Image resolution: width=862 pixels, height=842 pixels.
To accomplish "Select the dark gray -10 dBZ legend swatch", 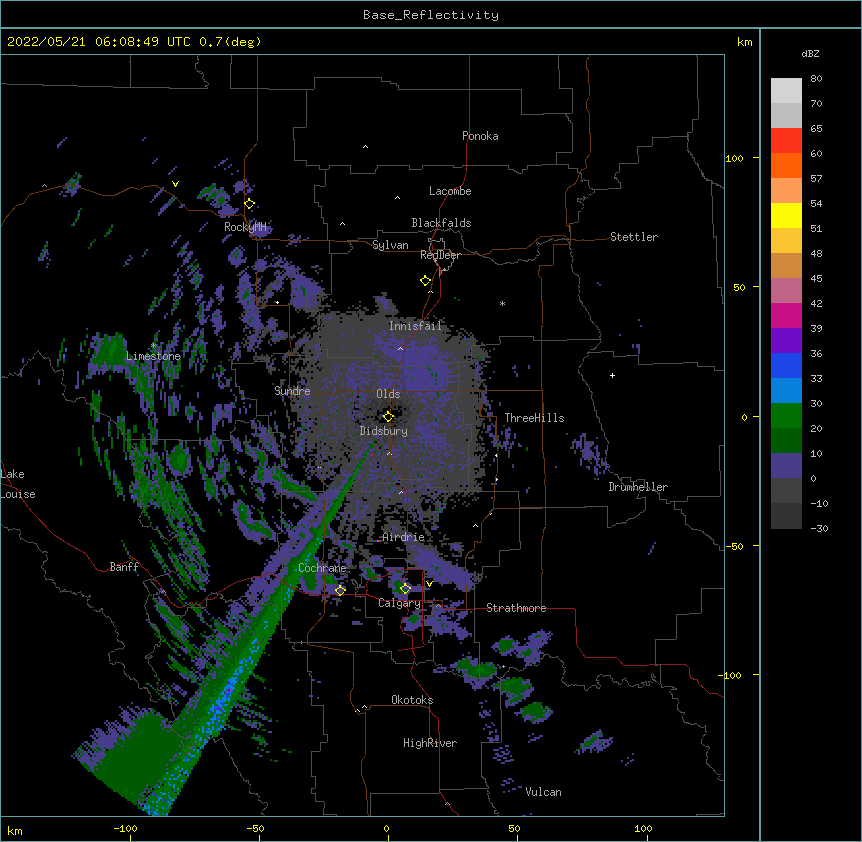I will (x=786, y=516).
